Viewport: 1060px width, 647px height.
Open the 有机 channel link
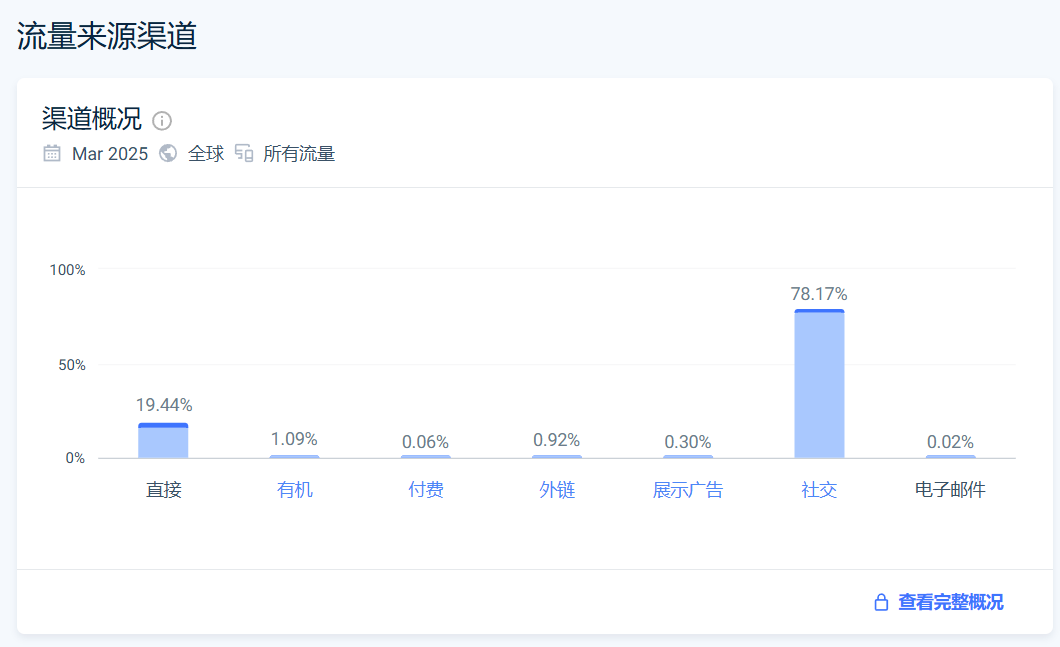click(x=295, y=490)
